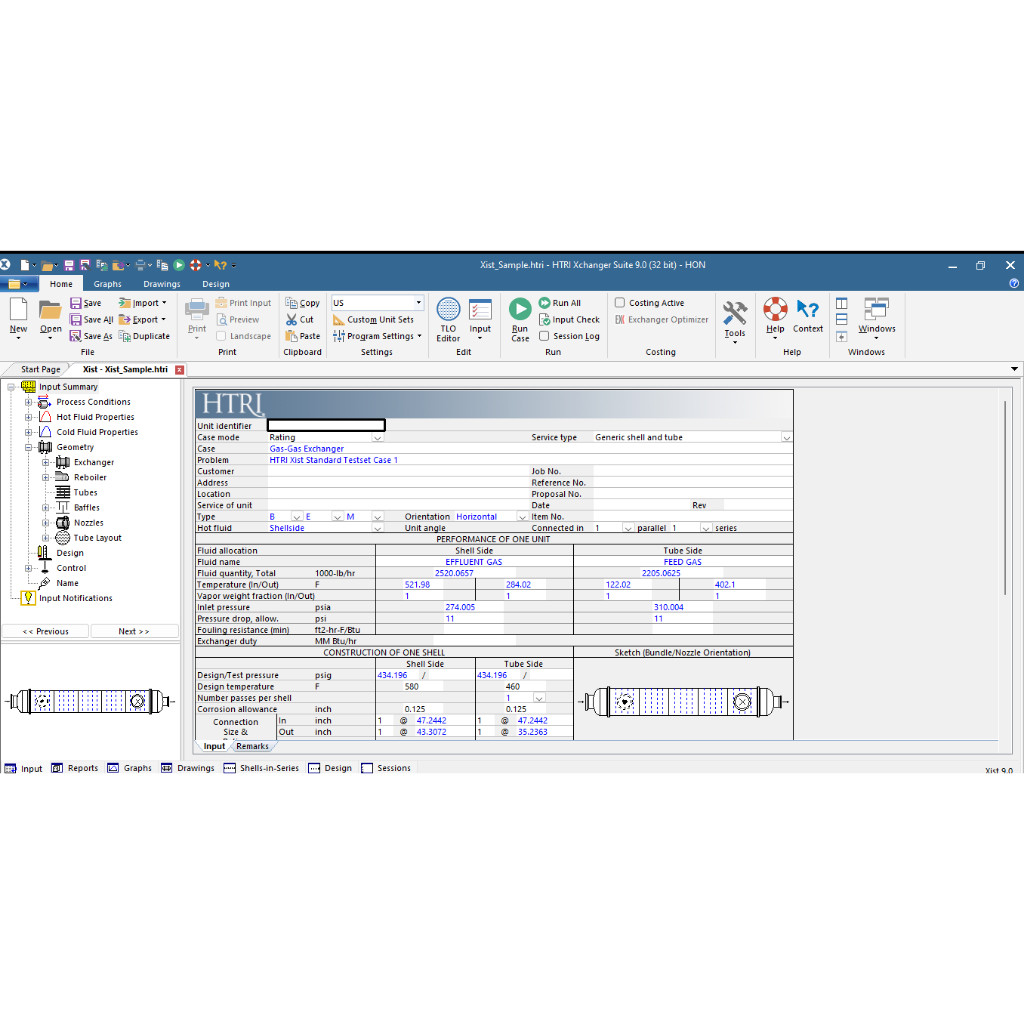Open Shells-in-Series in bottom bar
1024x1024 pixels.
(x=261, y=768)
